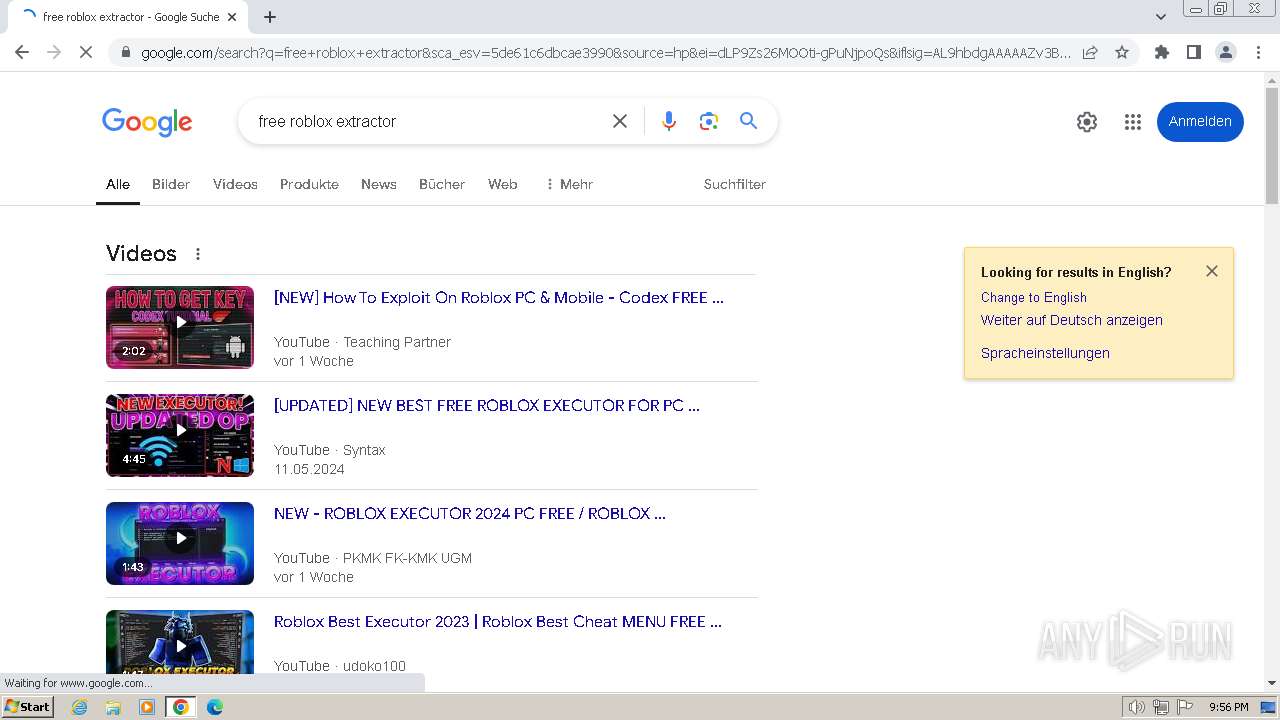The width and height of the screenshot is (1280, 720).
Task: Open Chrome's three-dot menu
Action: [1258, 52]
